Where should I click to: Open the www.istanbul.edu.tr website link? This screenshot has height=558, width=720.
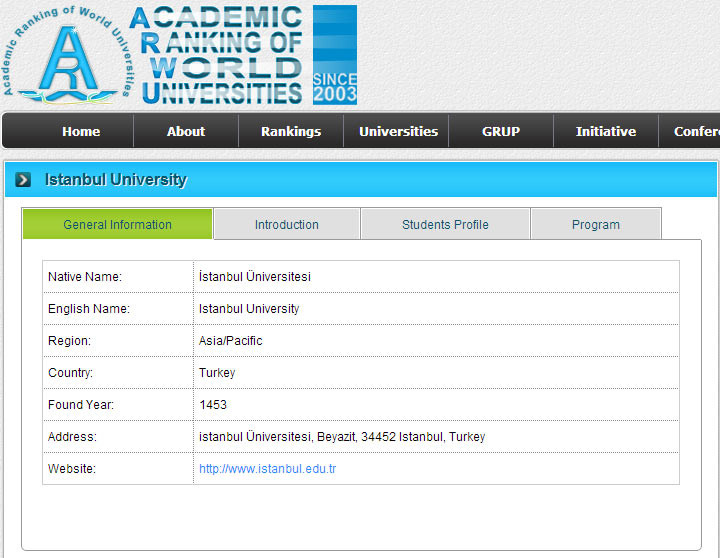(267, 469)
